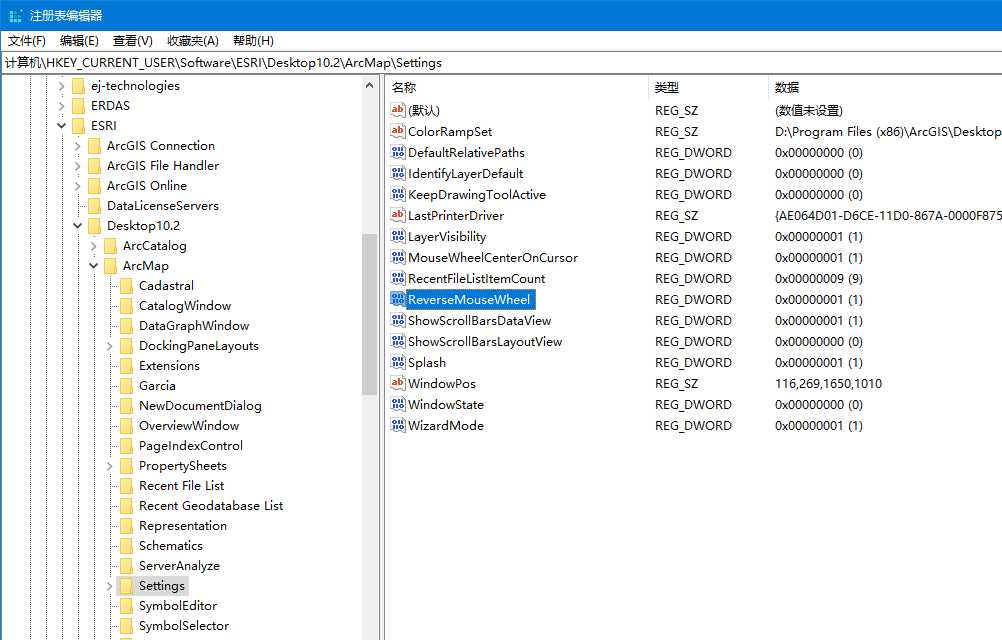
Task: Expand the ArcGIS Online node
Action: pos(77,186)
